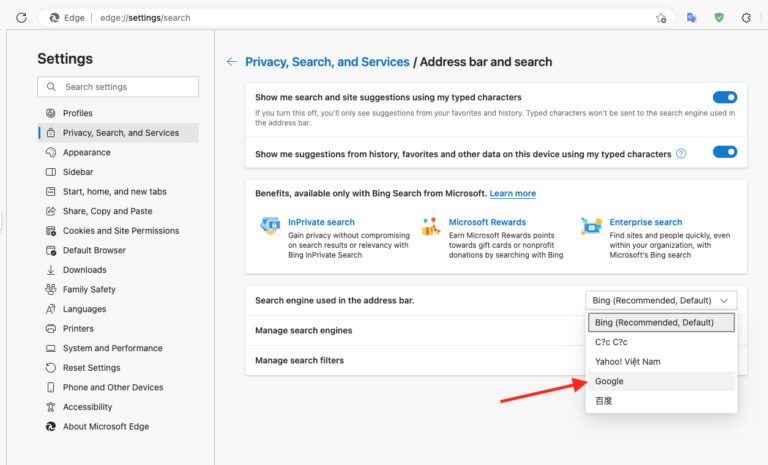
Task: Open the Languages settings label
Action: pos(84,309)
